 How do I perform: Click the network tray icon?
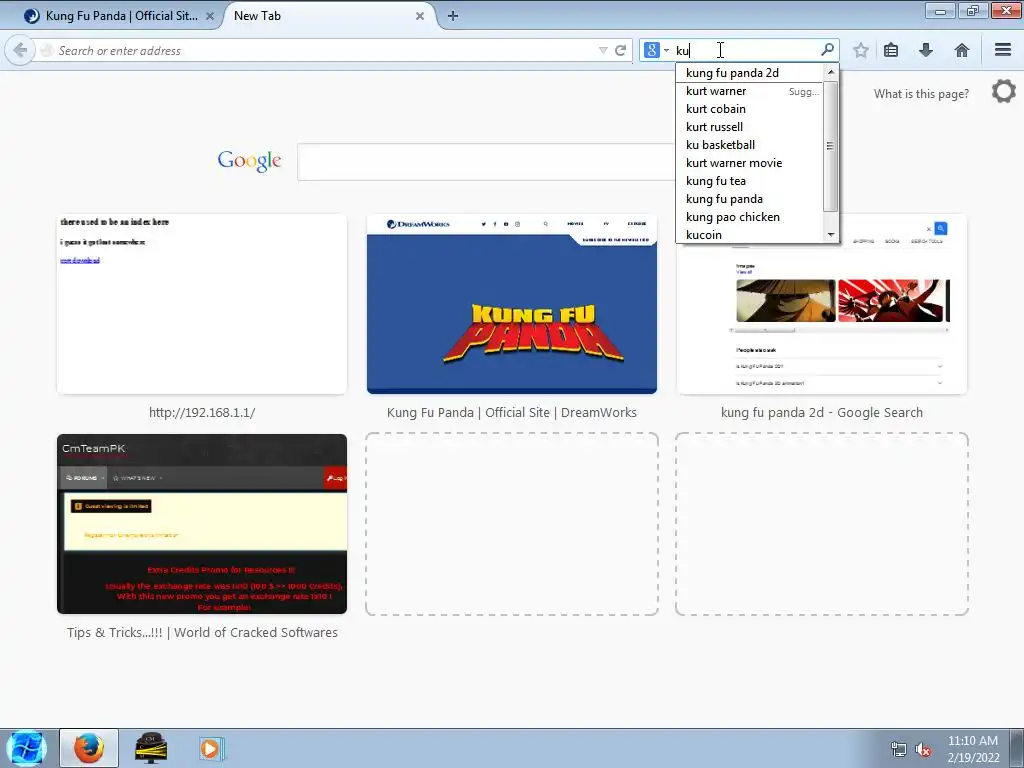(899, 749)
